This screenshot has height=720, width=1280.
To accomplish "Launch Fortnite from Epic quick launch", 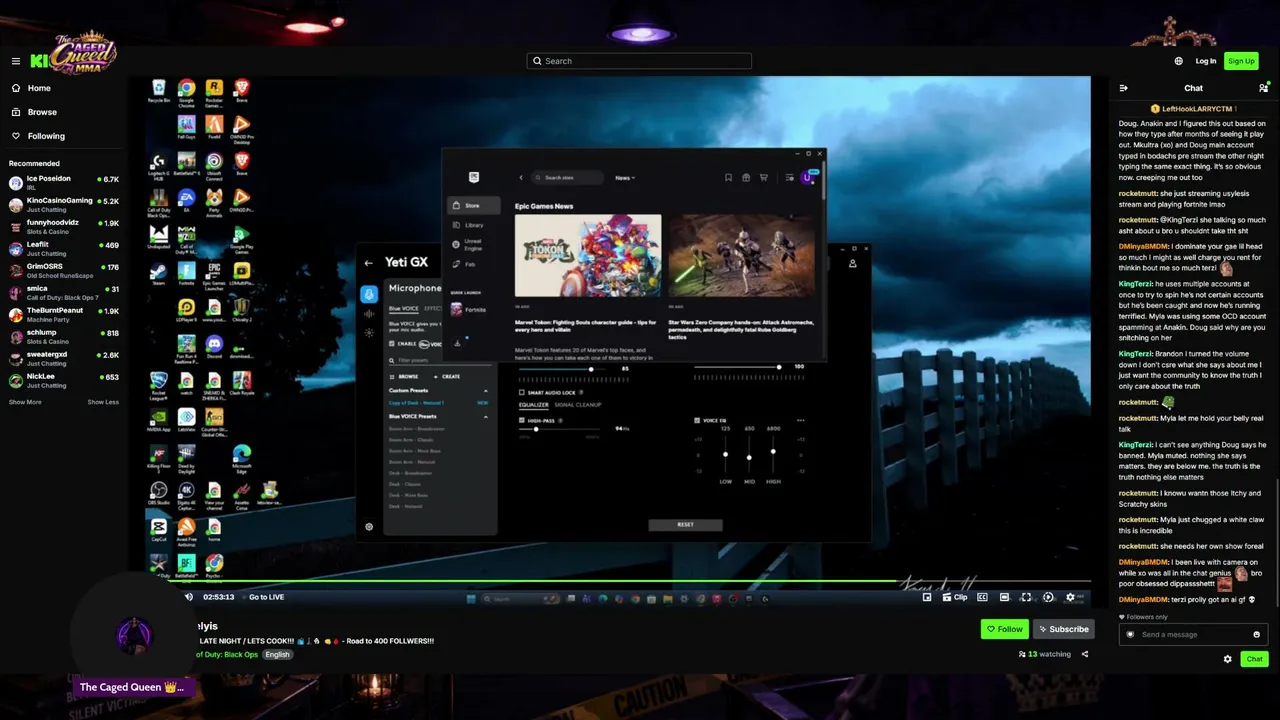I will [x=468, y=310].
